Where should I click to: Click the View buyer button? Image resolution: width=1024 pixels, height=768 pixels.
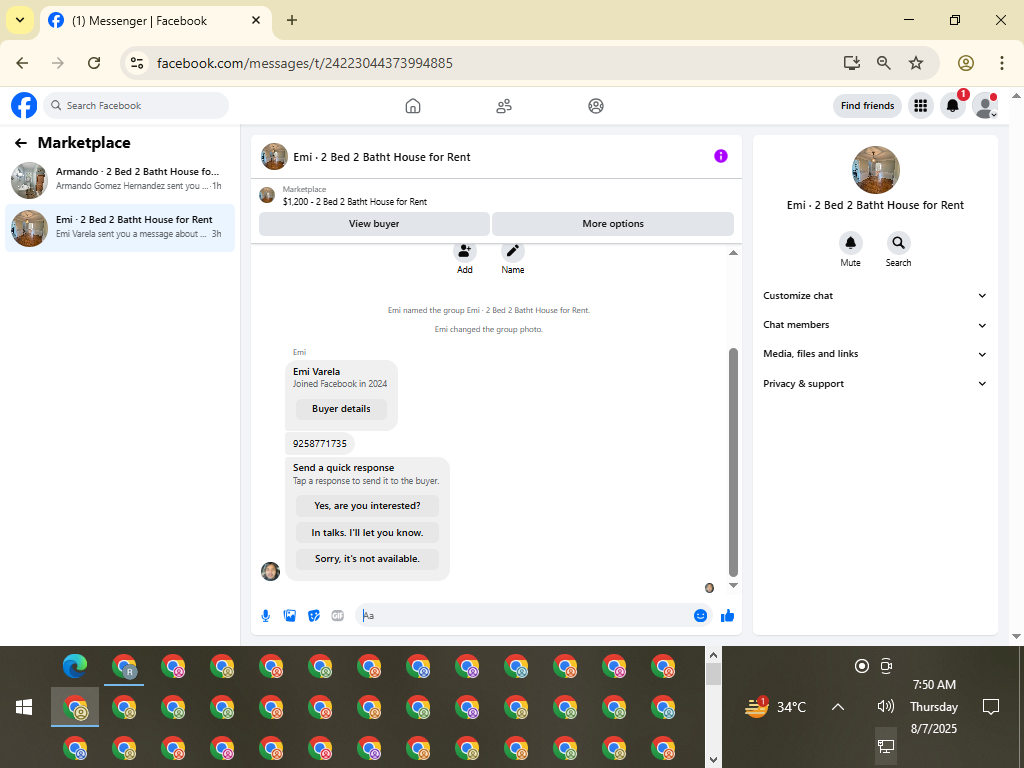click(x=374, y=223)
